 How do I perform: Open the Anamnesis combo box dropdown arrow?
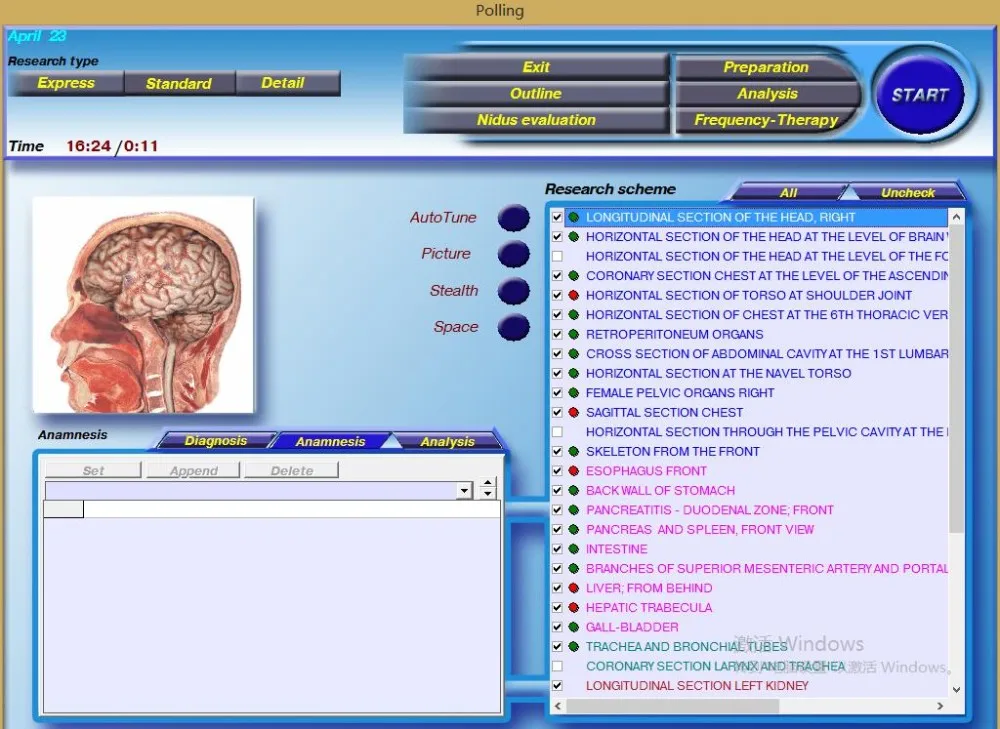coord(464,490)
